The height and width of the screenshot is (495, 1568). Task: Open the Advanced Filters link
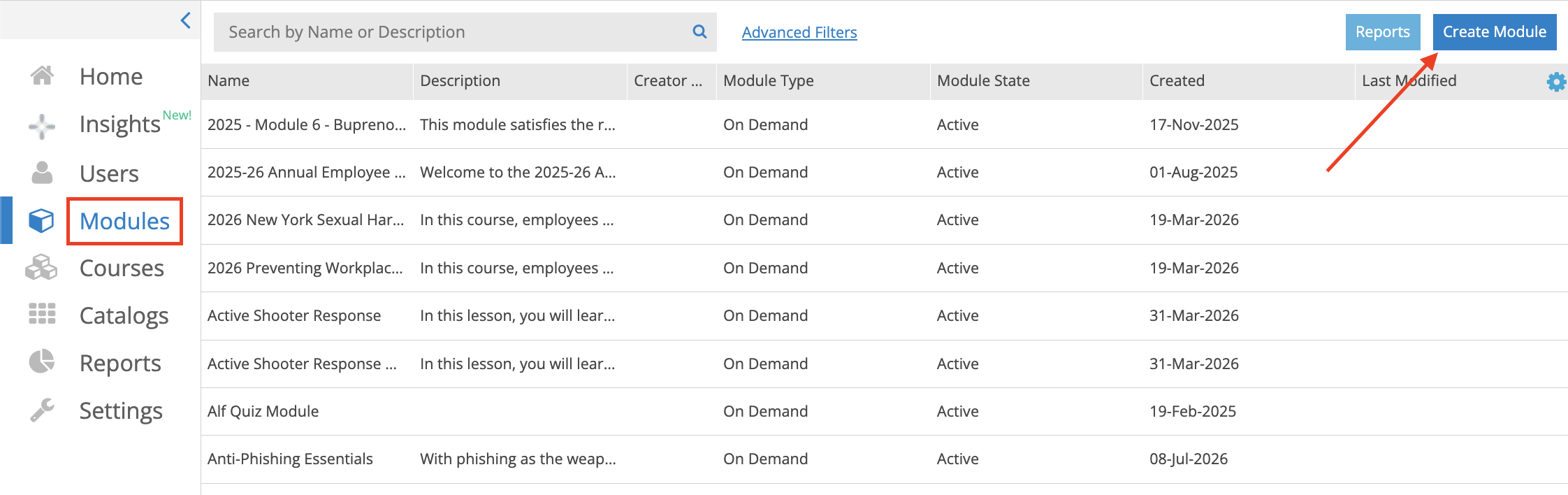click(x=799, y=32)
